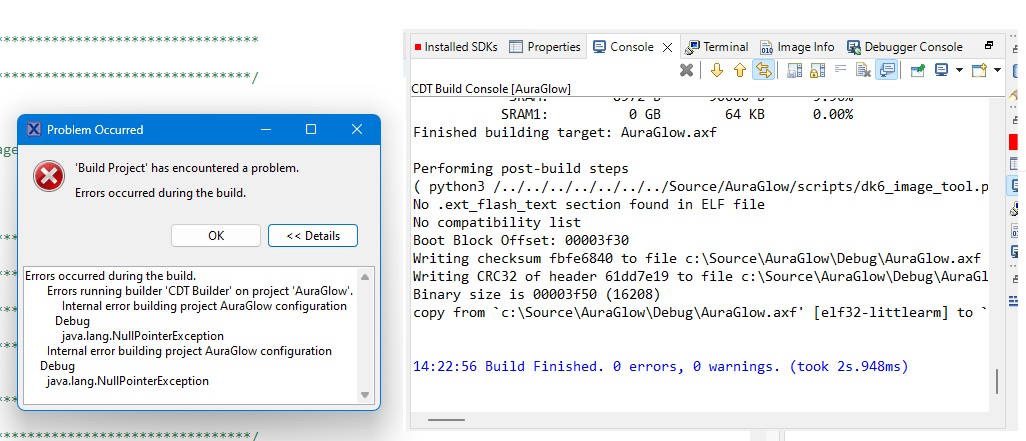Click the Copy Build Log save icon
The height and width of the screenshot is (441, 1026).
pyautogui.click(x=794, y=70)
